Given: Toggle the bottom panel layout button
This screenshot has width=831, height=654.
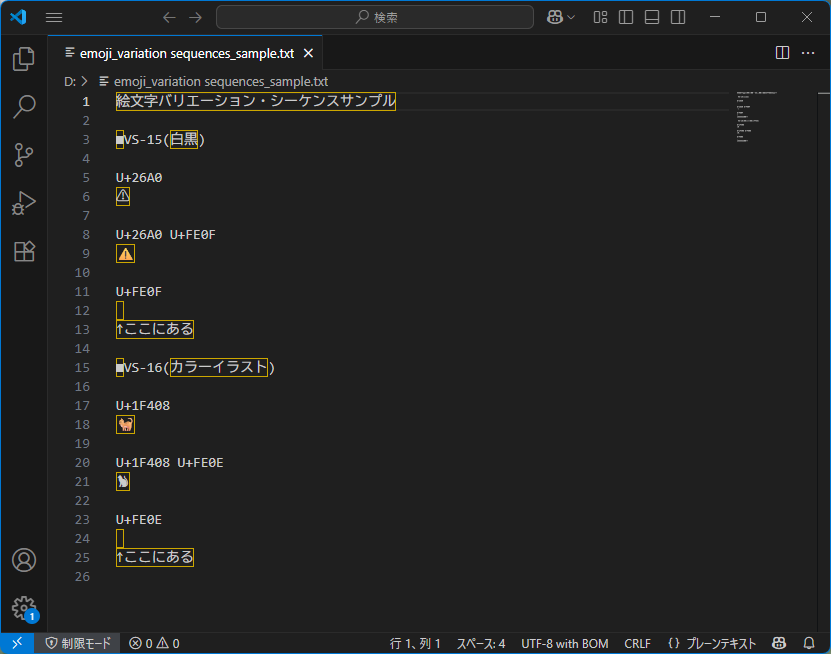Looking at the screenshot, I should coord(652,17).
